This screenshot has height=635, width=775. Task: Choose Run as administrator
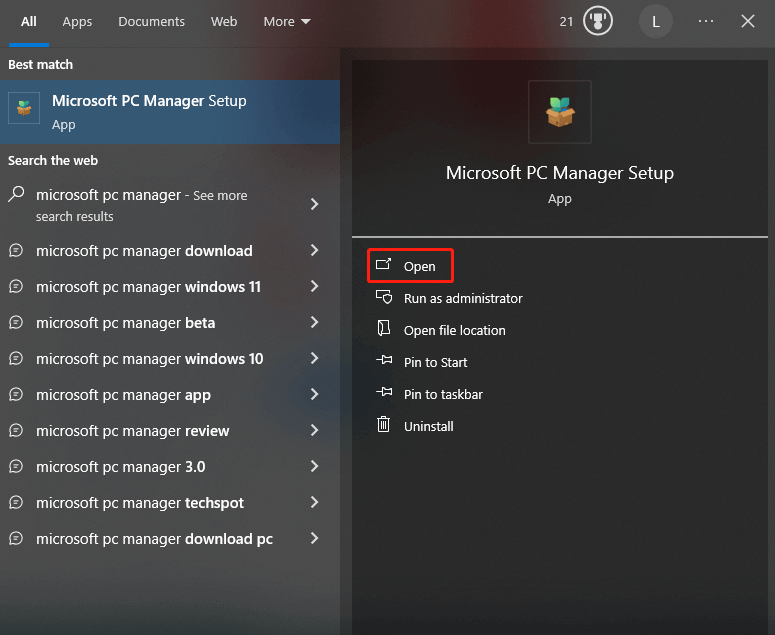click(463, 298)
